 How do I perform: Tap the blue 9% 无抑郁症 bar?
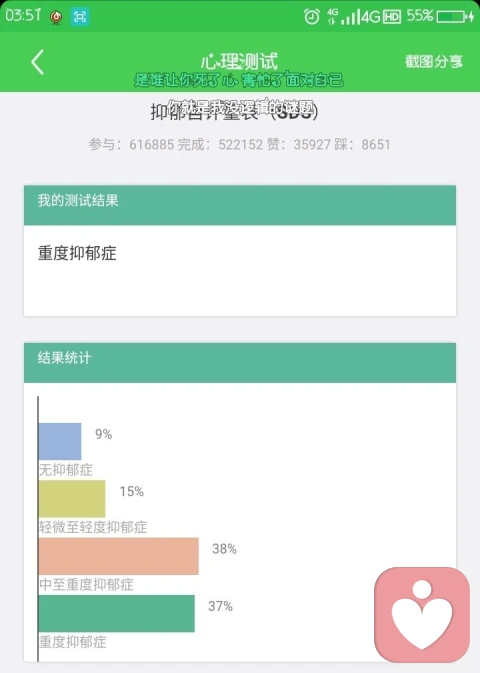click(60, 441)
